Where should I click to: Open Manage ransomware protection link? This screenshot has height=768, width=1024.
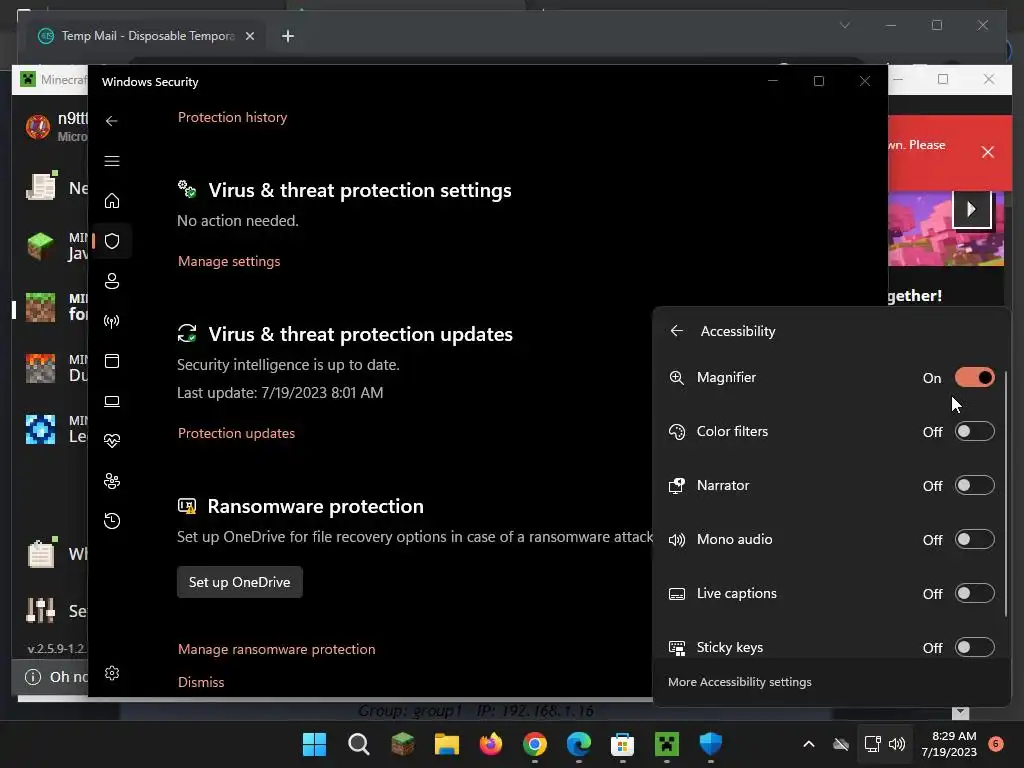(276, 649)
